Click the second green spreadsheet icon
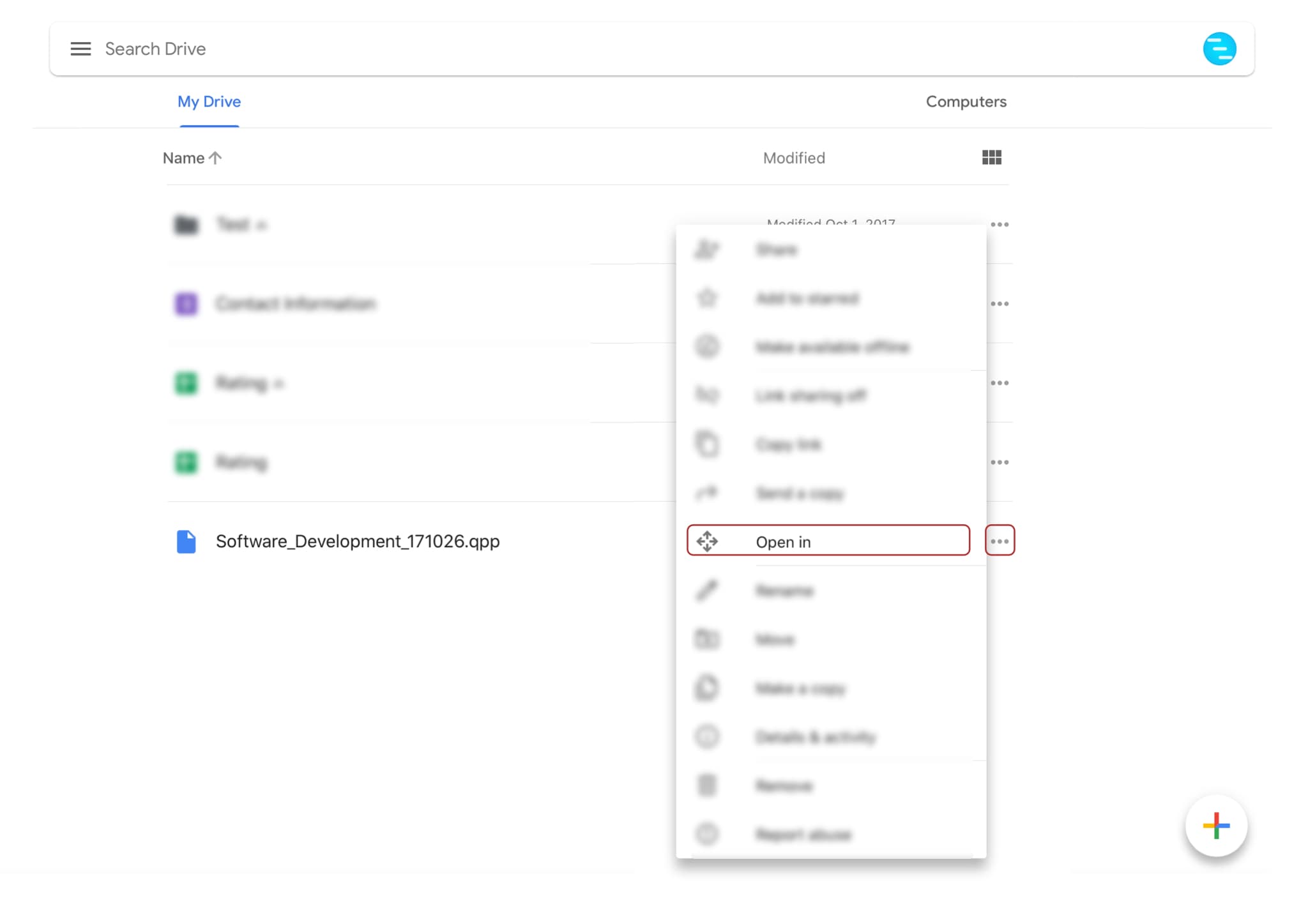Screen dimensions: 1308x924 click(186, 462)
